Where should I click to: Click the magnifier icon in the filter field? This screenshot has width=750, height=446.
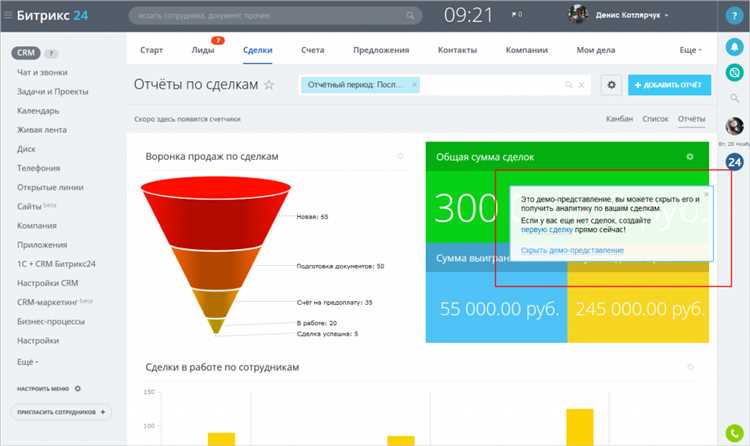569,85
